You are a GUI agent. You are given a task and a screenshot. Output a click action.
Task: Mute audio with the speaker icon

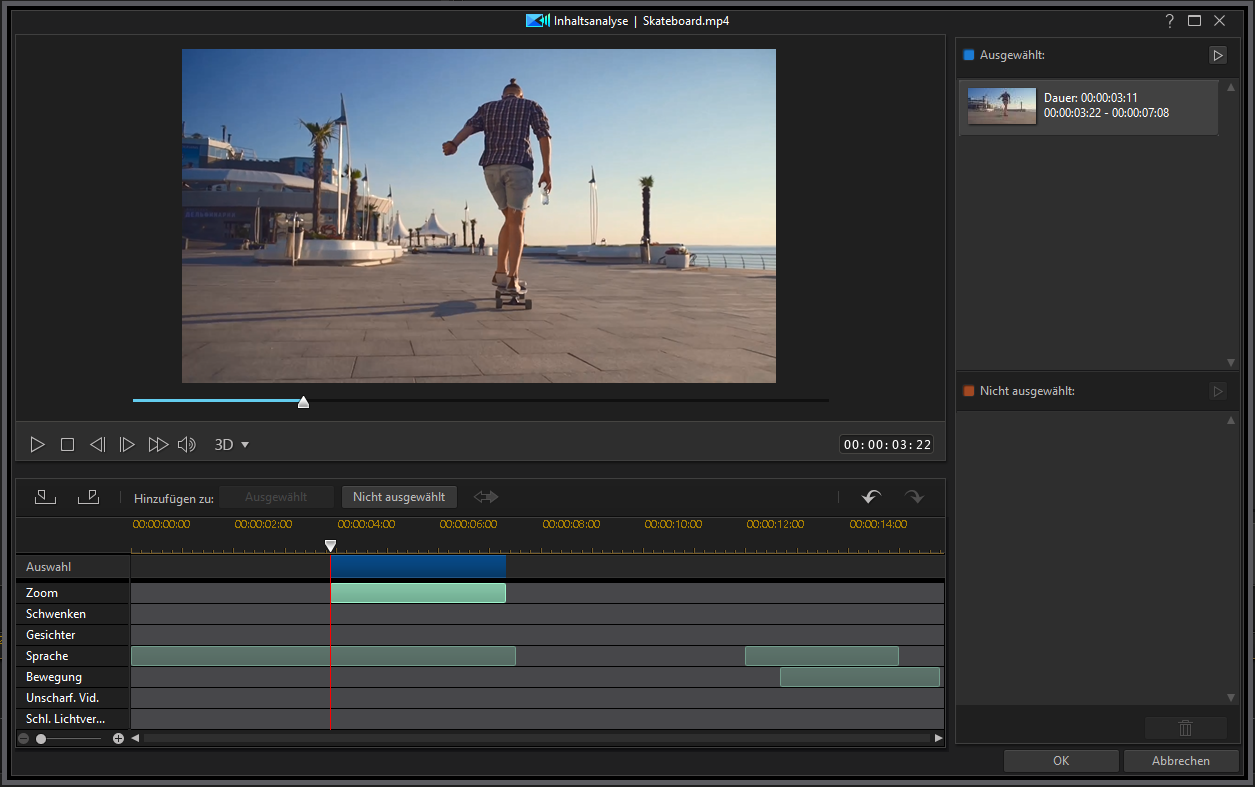click(186, 444)
